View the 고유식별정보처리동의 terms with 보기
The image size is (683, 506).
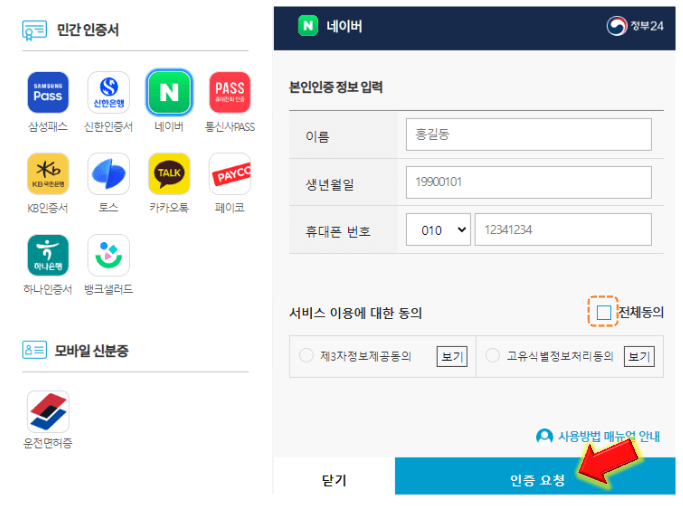tap(639, 357)
